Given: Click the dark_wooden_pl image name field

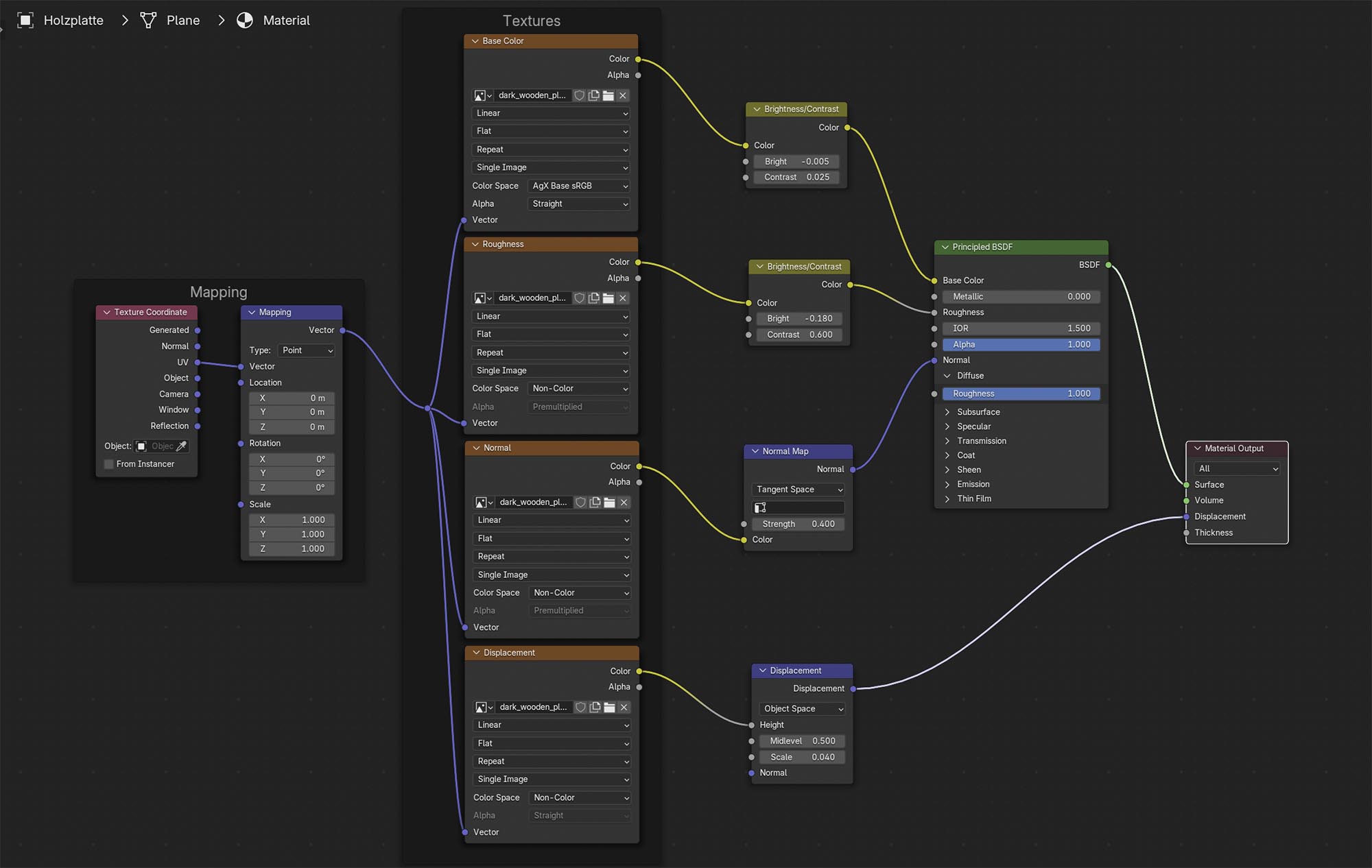Looking at the screenshot, I should point(533,95).
